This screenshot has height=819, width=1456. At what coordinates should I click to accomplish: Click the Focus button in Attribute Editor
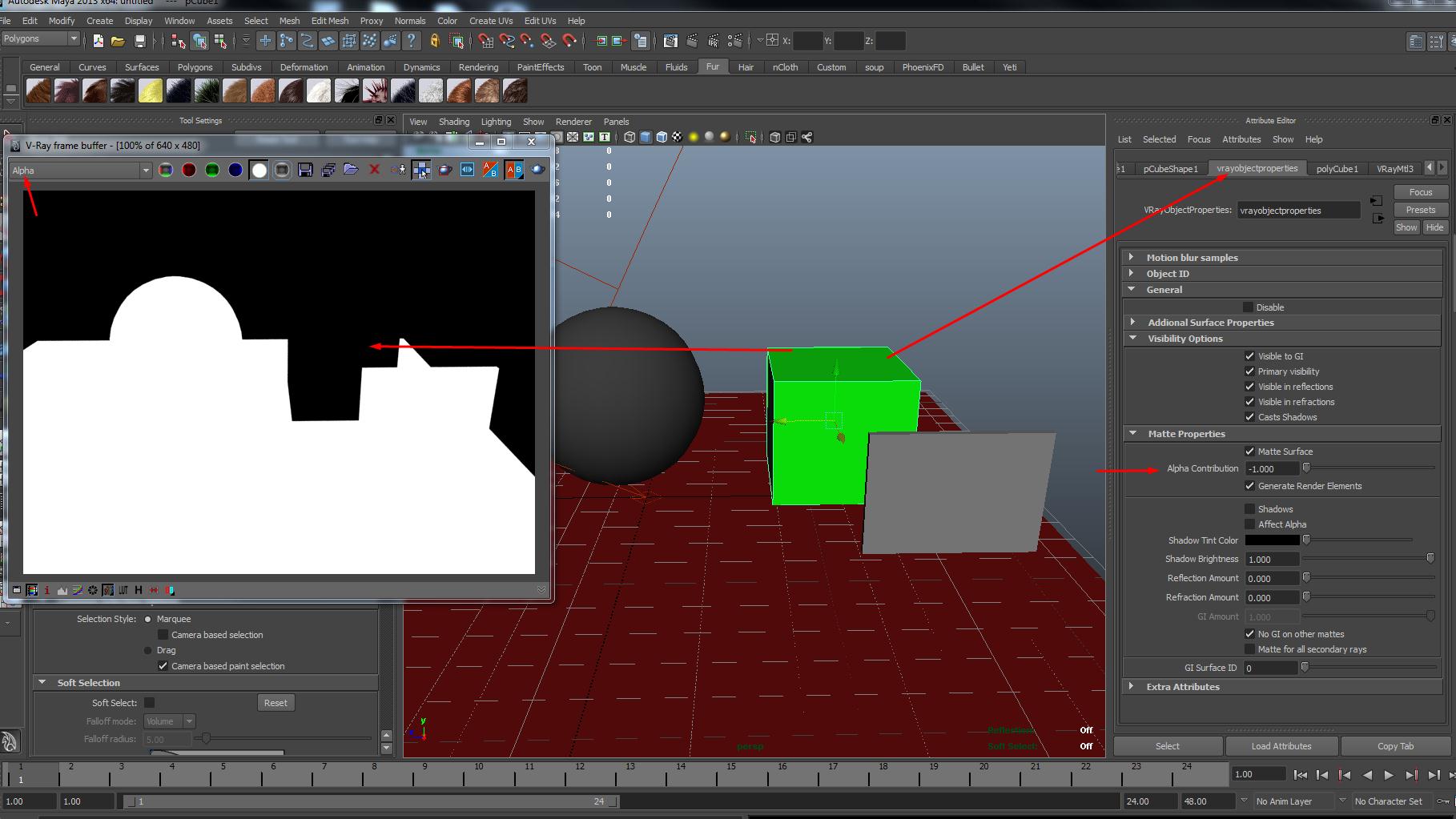point(1421,192)
